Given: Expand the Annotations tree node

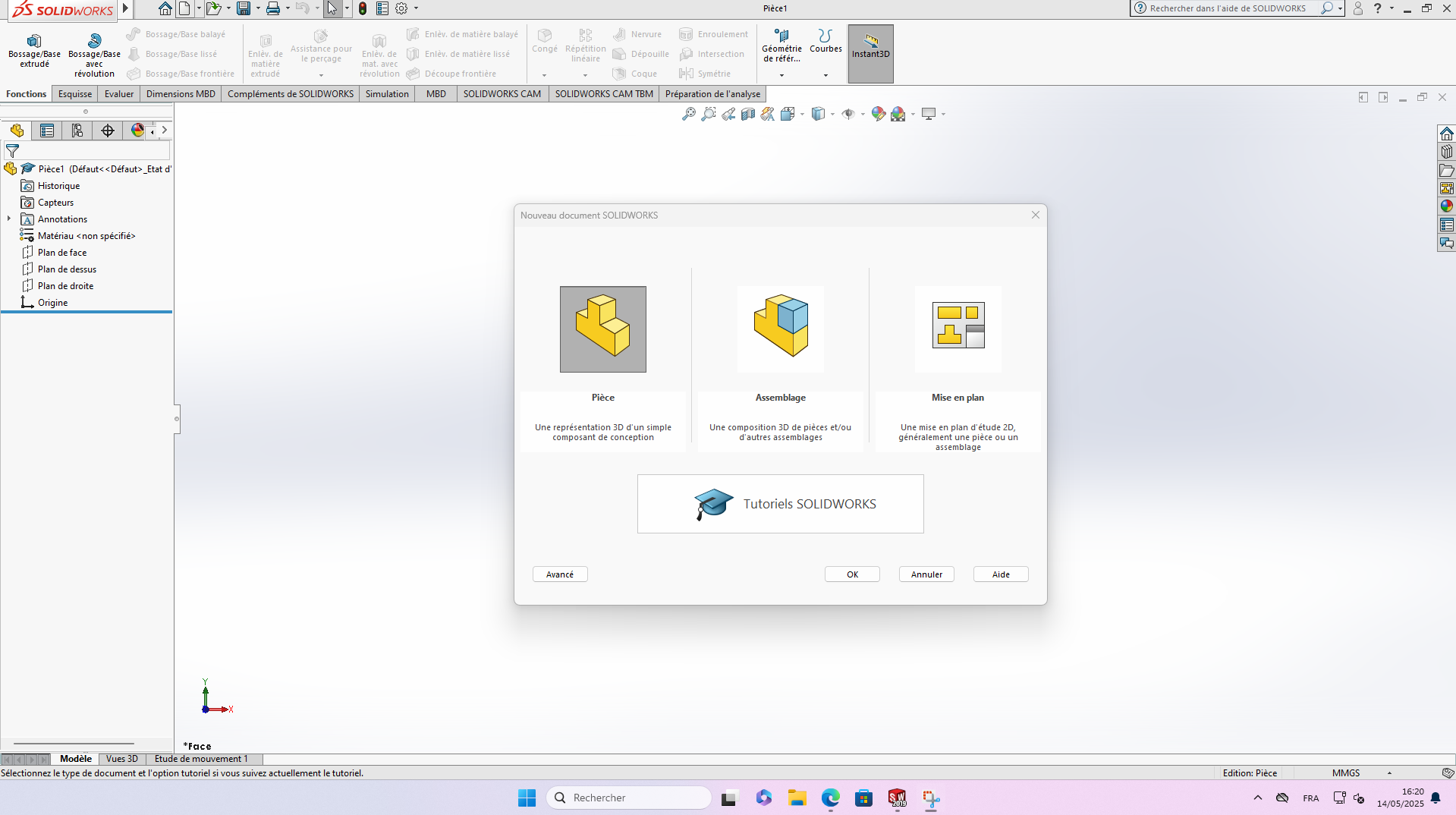Looking at the screenshot, I should coord(9,219).
